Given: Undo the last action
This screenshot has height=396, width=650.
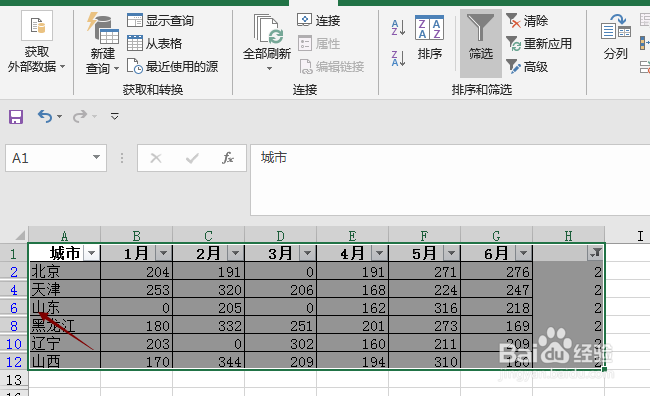Looking at the screenshot, I should (45, 117).
